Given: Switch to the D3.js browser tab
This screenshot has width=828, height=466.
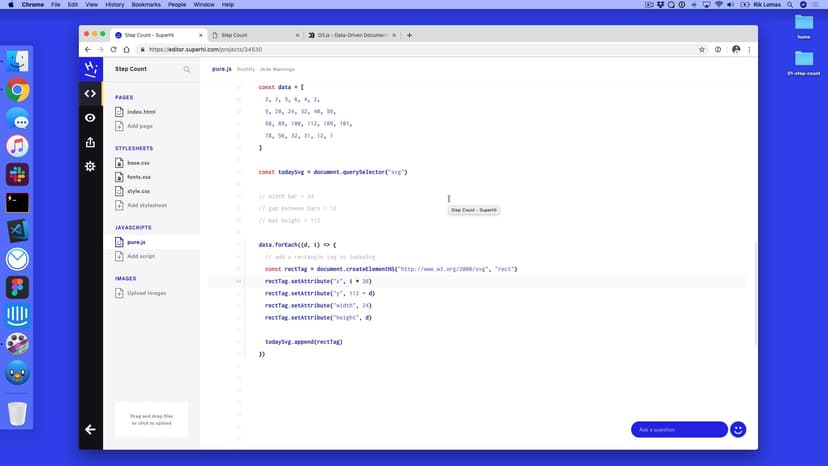Looking at the screenshot, I should 350,35.
